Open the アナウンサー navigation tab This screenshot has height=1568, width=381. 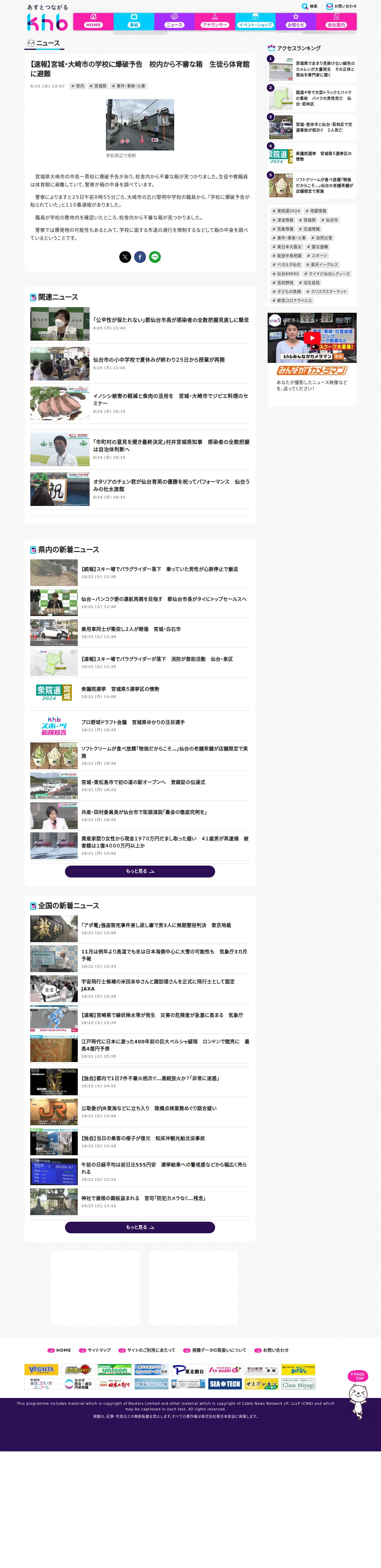coord(215,21)
